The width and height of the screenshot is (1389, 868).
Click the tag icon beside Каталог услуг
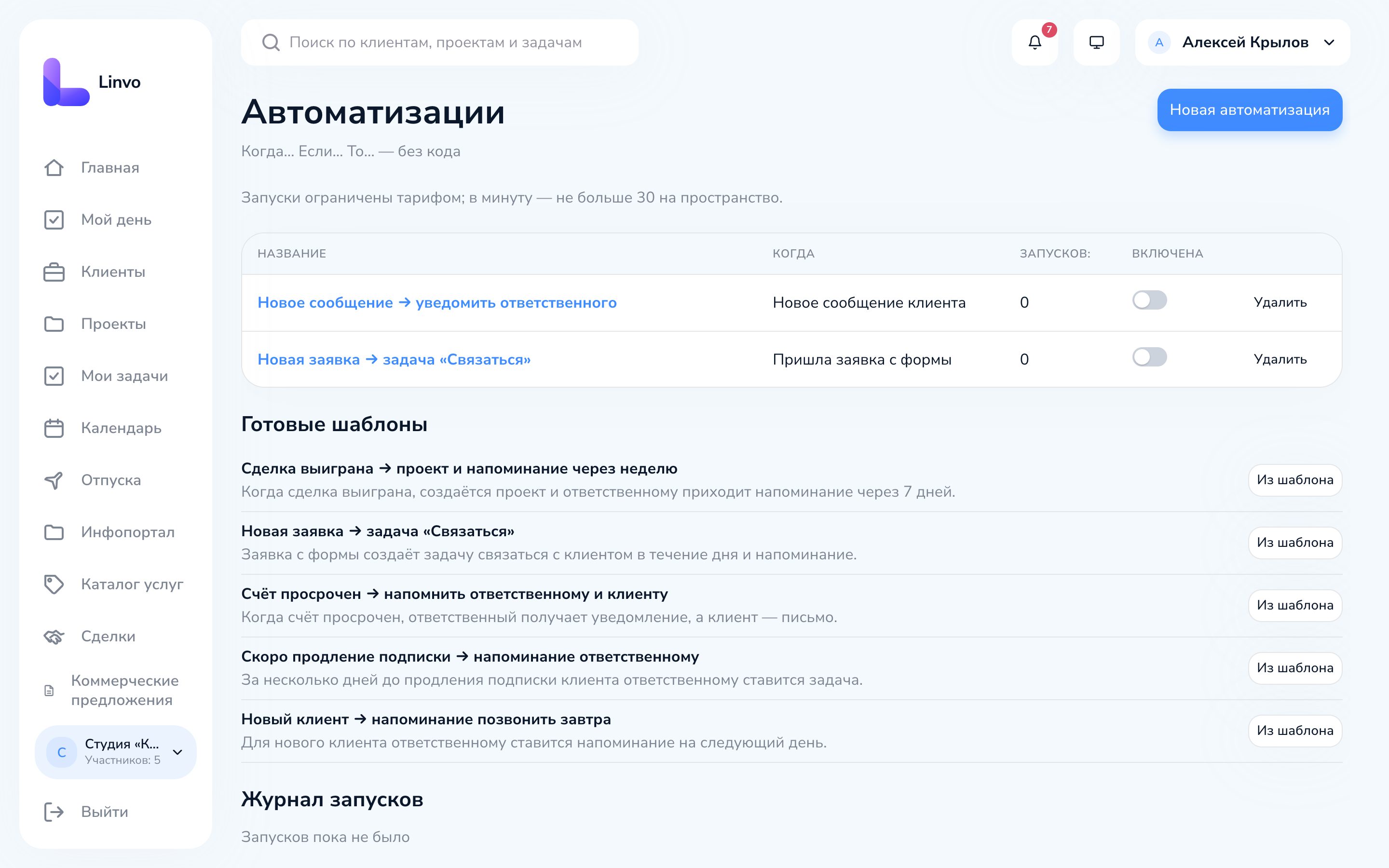tap(54, 584)
